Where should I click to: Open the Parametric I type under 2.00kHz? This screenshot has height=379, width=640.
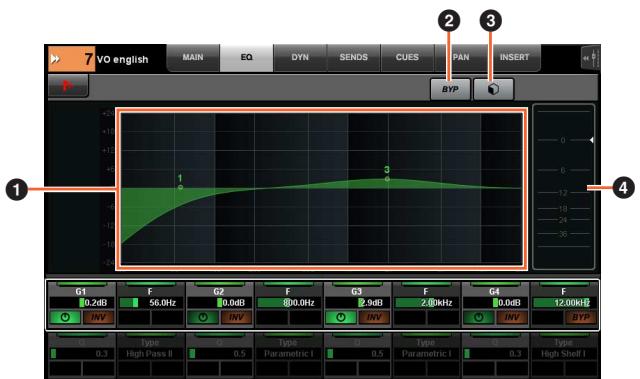[426, 354]
